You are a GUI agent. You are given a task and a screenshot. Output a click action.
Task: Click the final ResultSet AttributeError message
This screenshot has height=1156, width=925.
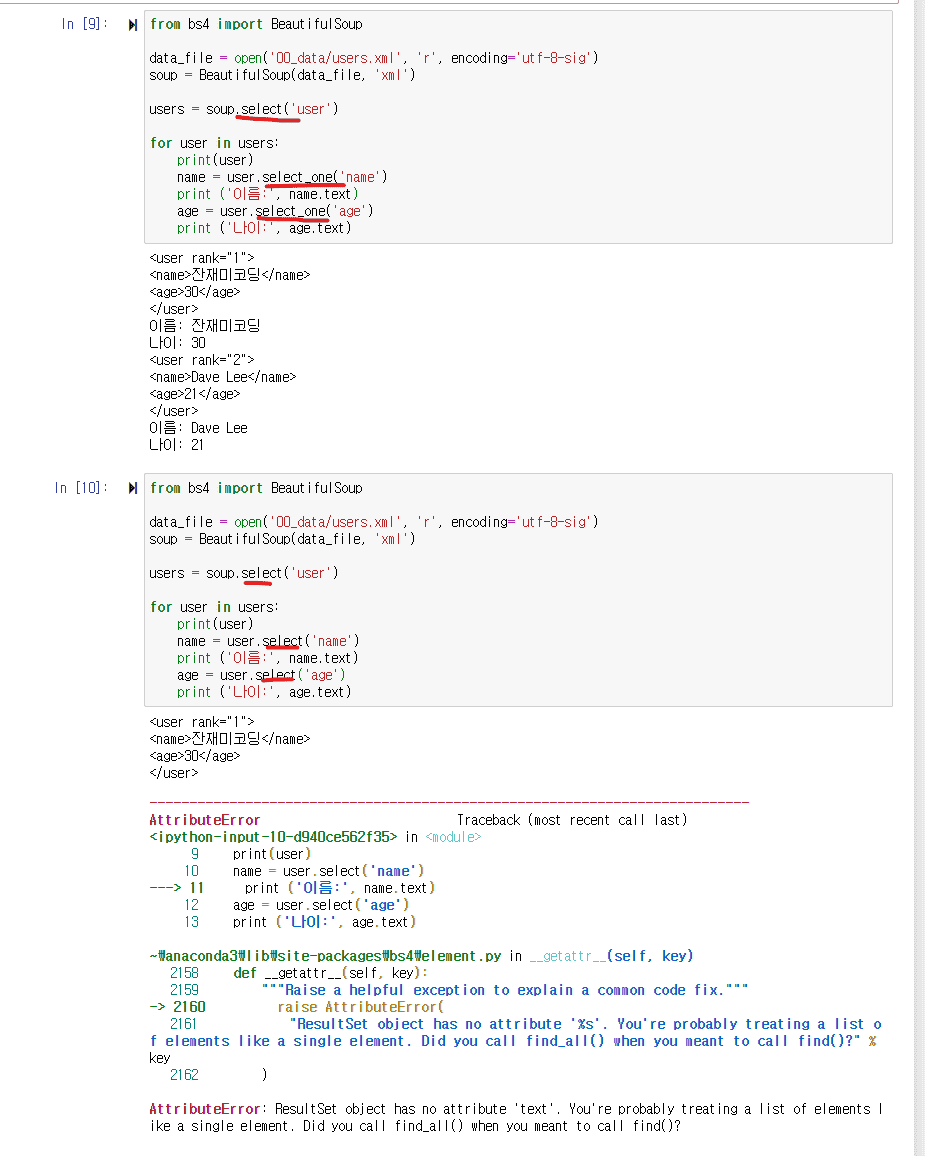515,1117
